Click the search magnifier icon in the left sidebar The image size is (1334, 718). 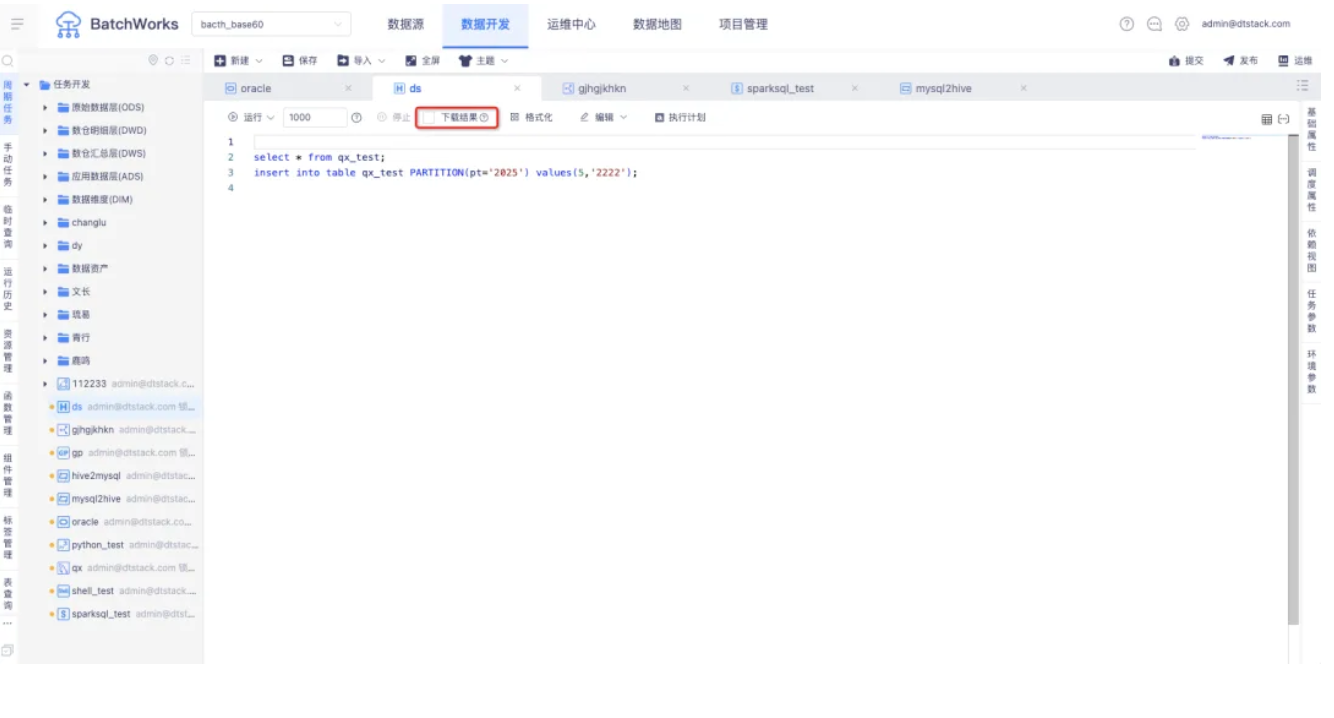click(x=7, y=61)
